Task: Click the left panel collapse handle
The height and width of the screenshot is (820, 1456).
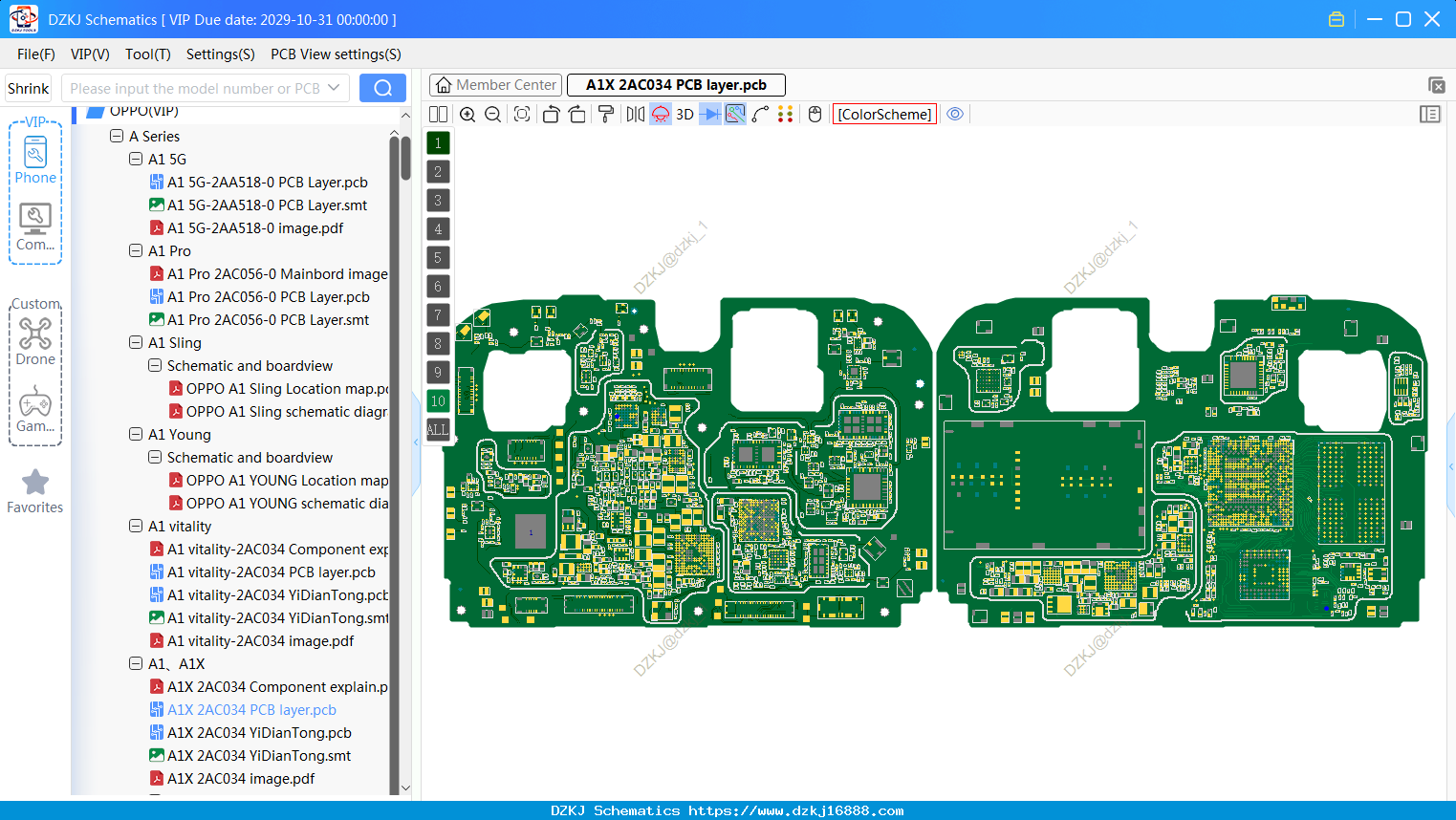Action: coord(416,442)
